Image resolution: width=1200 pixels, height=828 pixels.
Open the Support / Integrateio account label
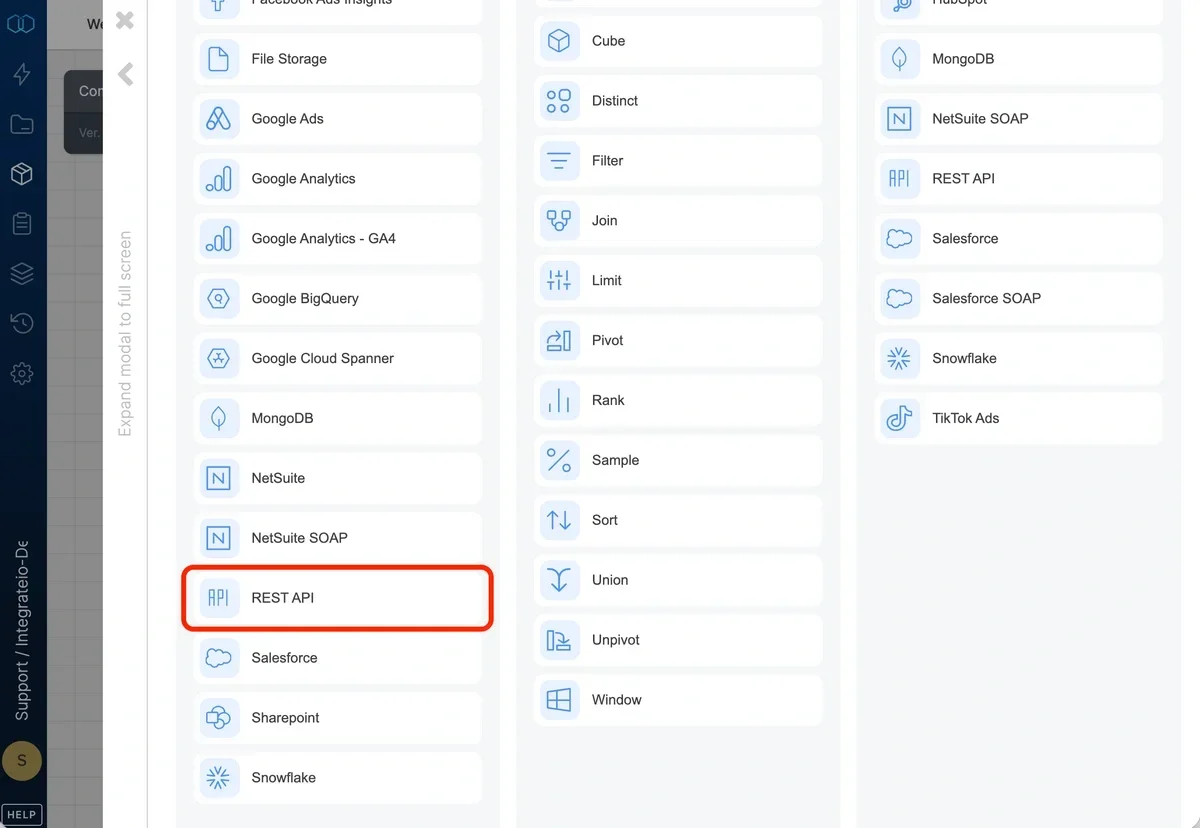tap(21, 631)
